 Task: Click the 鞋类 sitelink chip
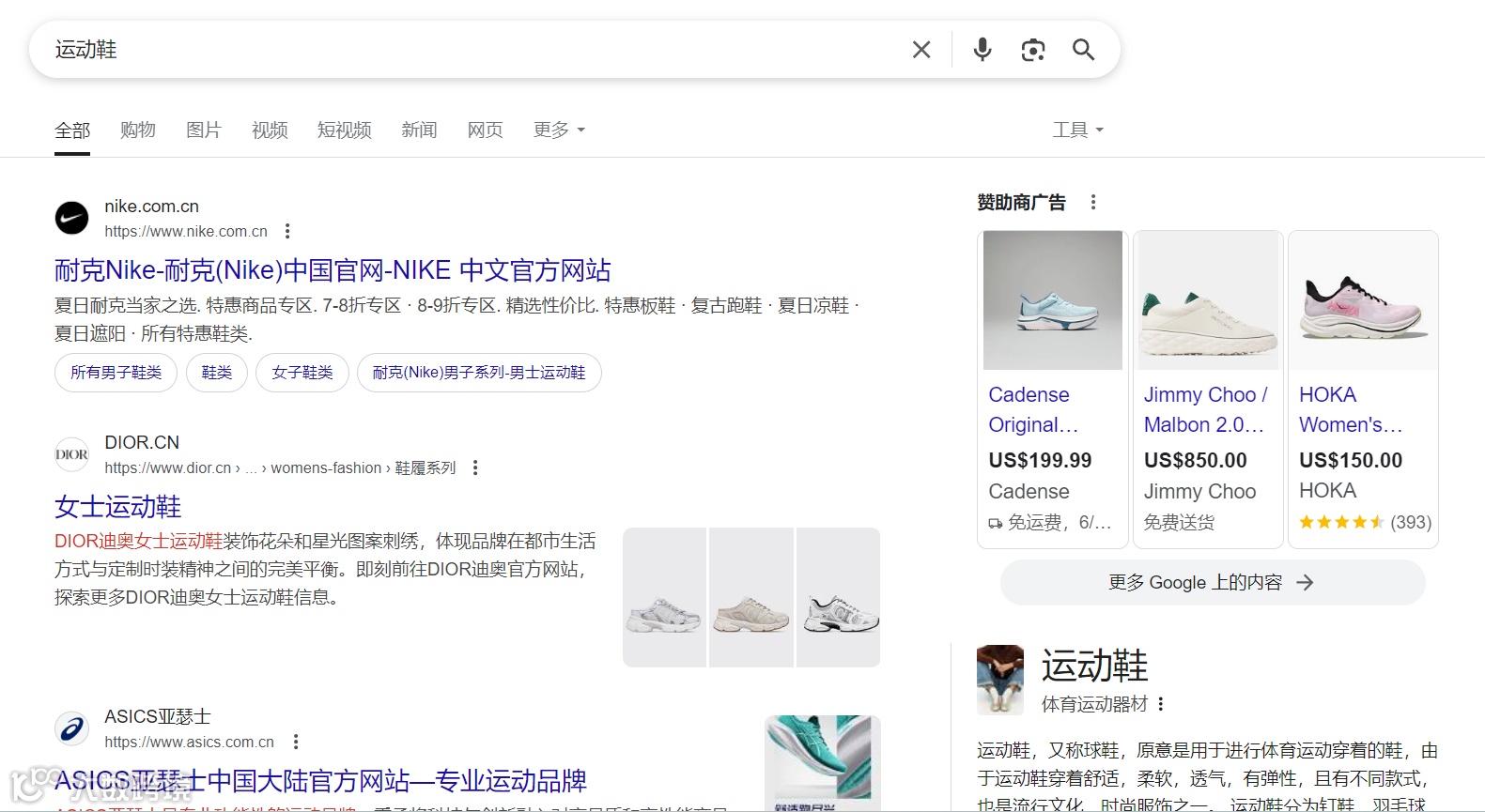point(217,373)
